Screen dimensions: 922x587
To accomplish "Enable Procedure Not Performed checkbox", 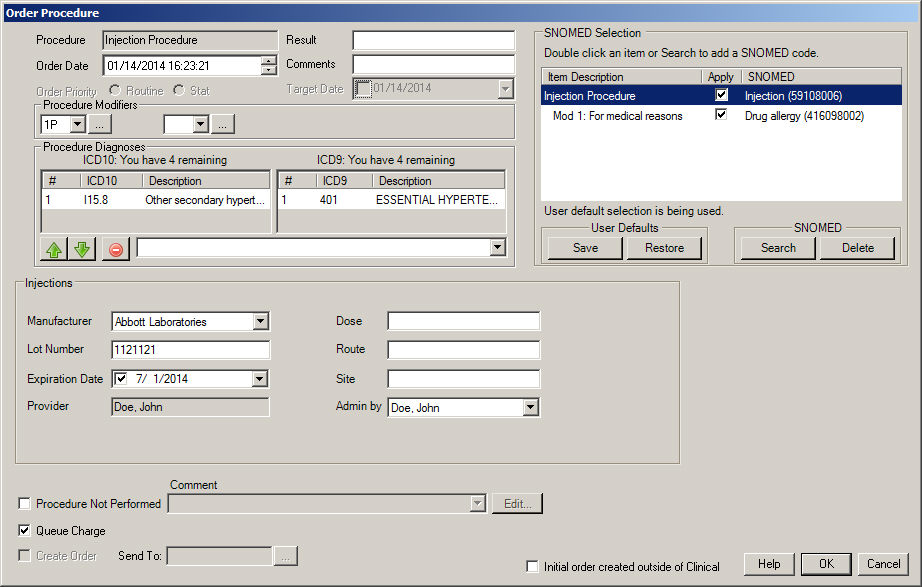I will 25,504.
